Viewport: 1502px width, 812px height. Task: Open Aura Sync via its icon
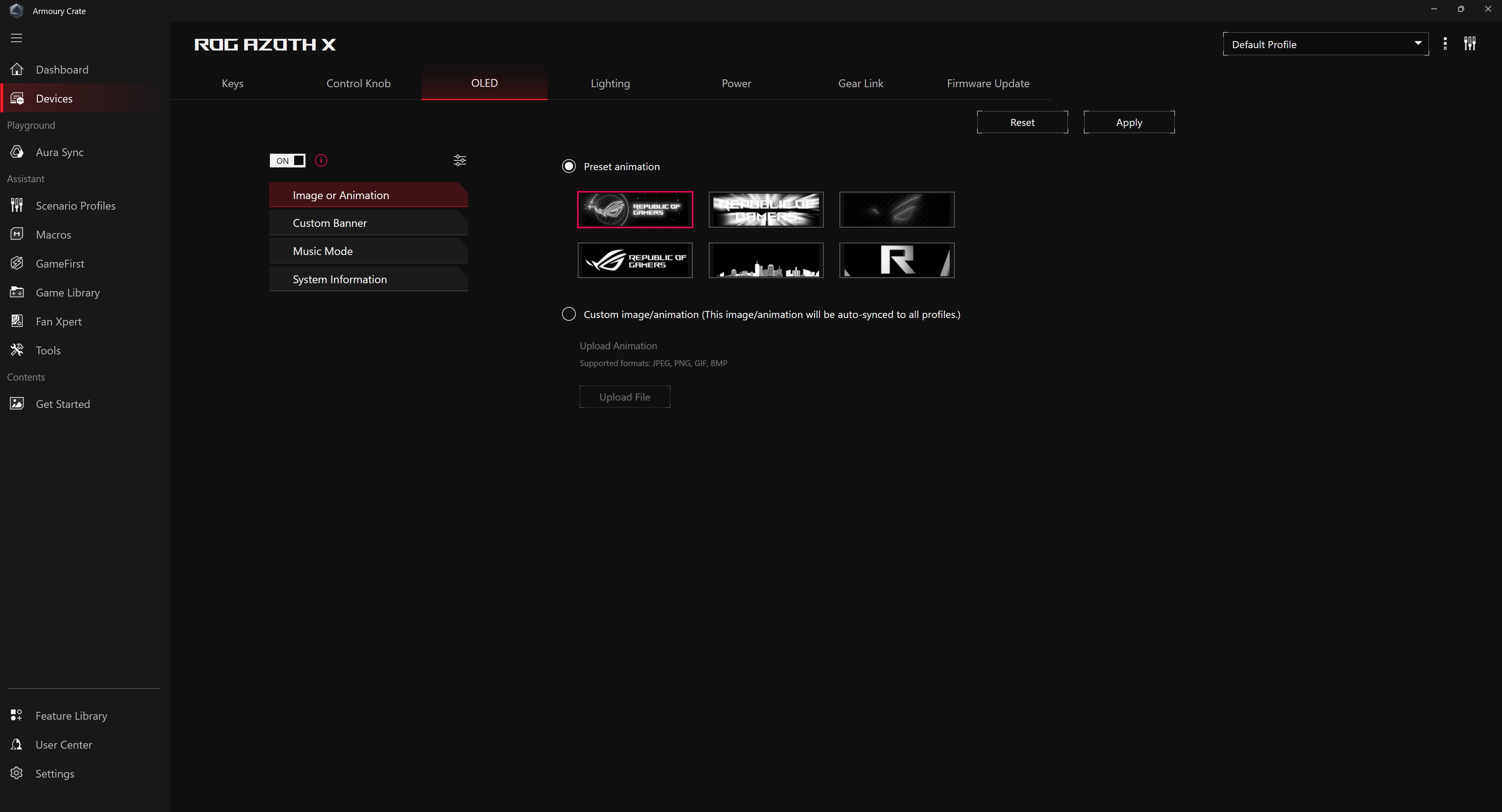point(17,152)
